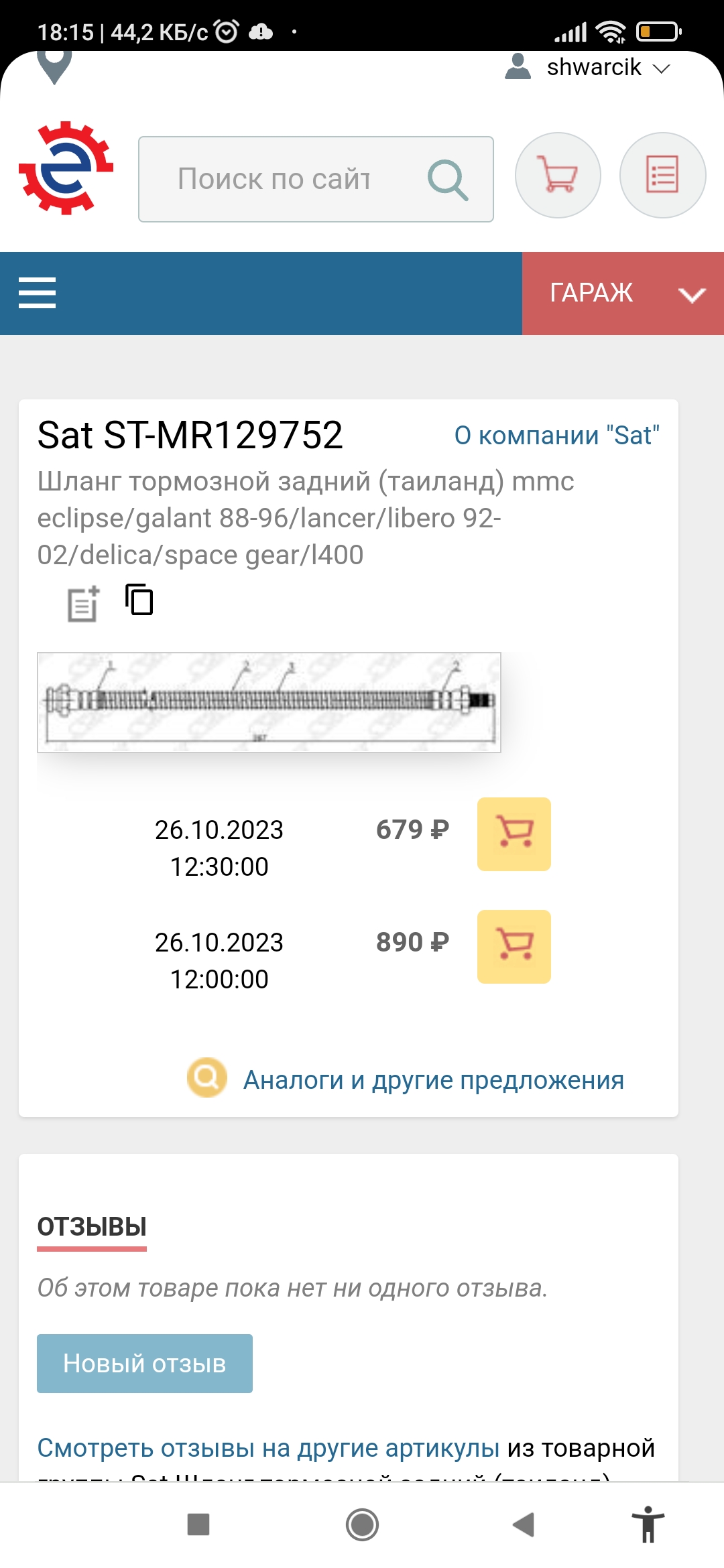This screenshot has width=724, height=1568.
Task: Tap the search magnifier icon
Action: 447,180
